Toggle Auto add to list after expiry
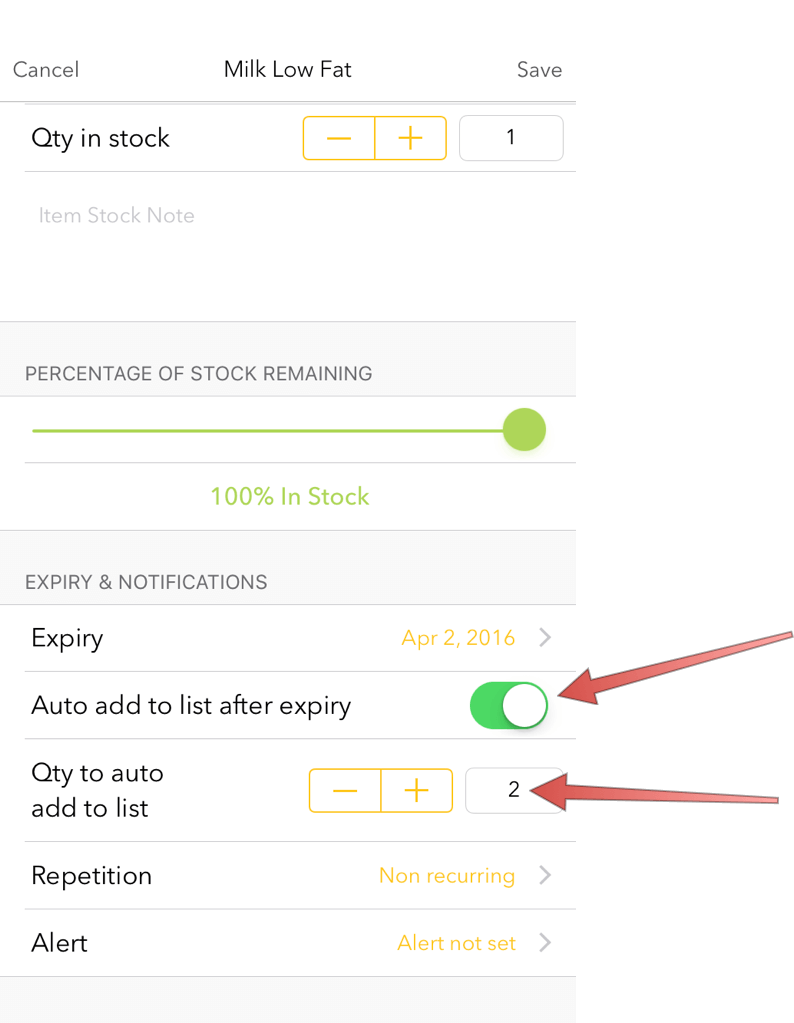 coord(508,706)
